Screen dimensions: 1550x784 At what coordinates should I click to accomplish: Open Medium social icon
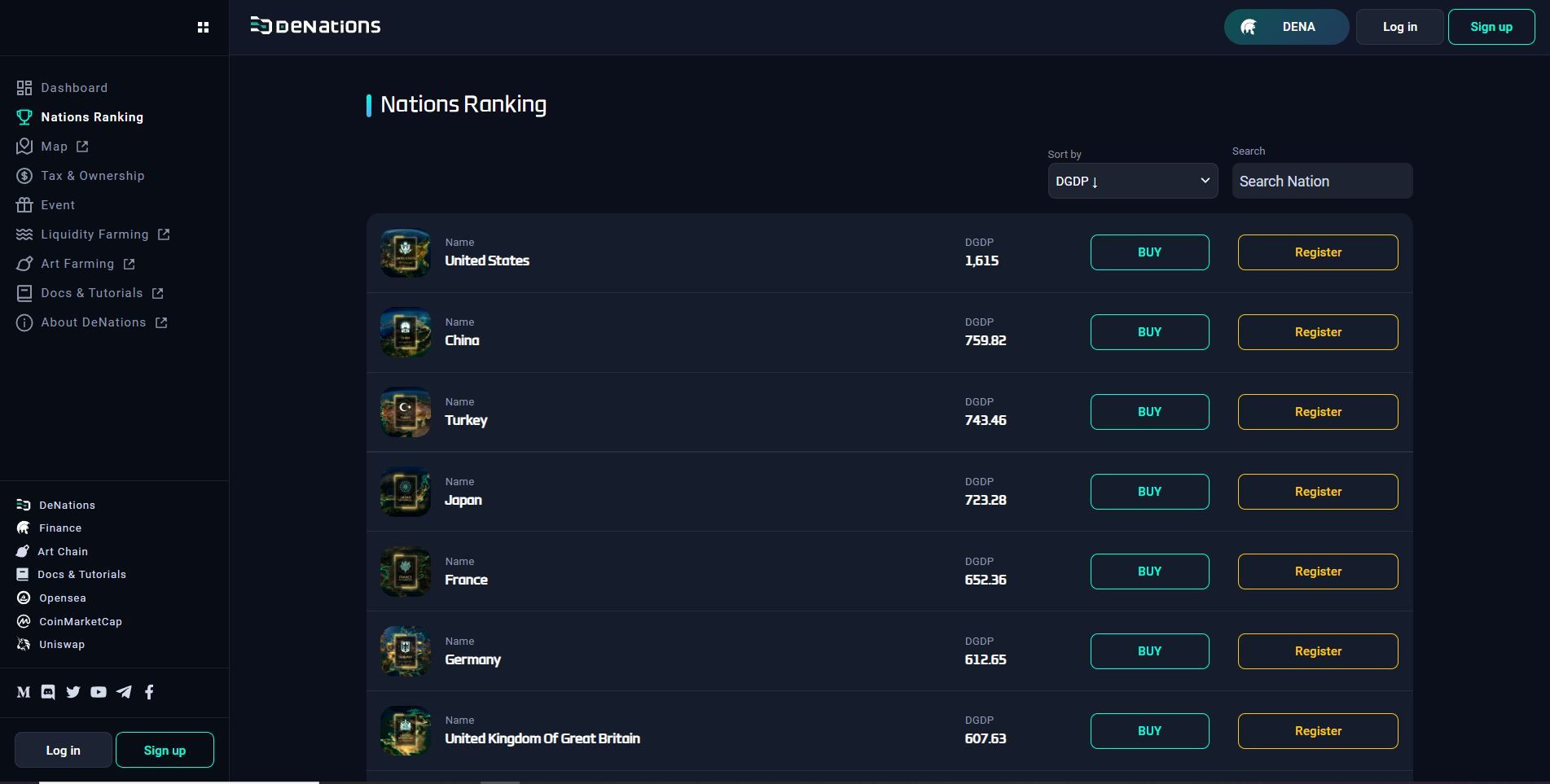click(24, 692)
